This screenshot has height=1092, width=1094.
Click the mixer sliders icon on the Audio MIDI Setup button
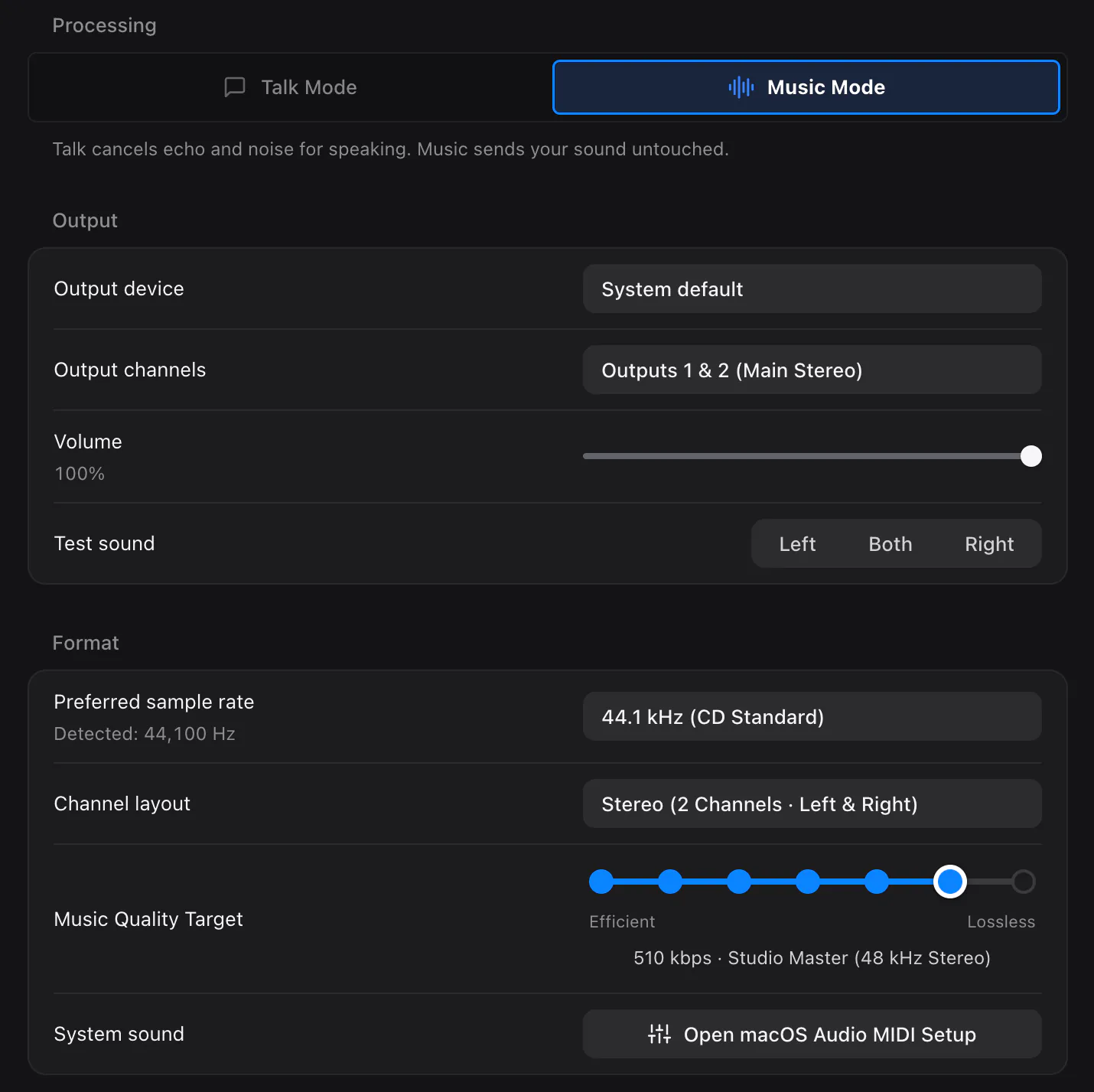tap(659, 1034)
